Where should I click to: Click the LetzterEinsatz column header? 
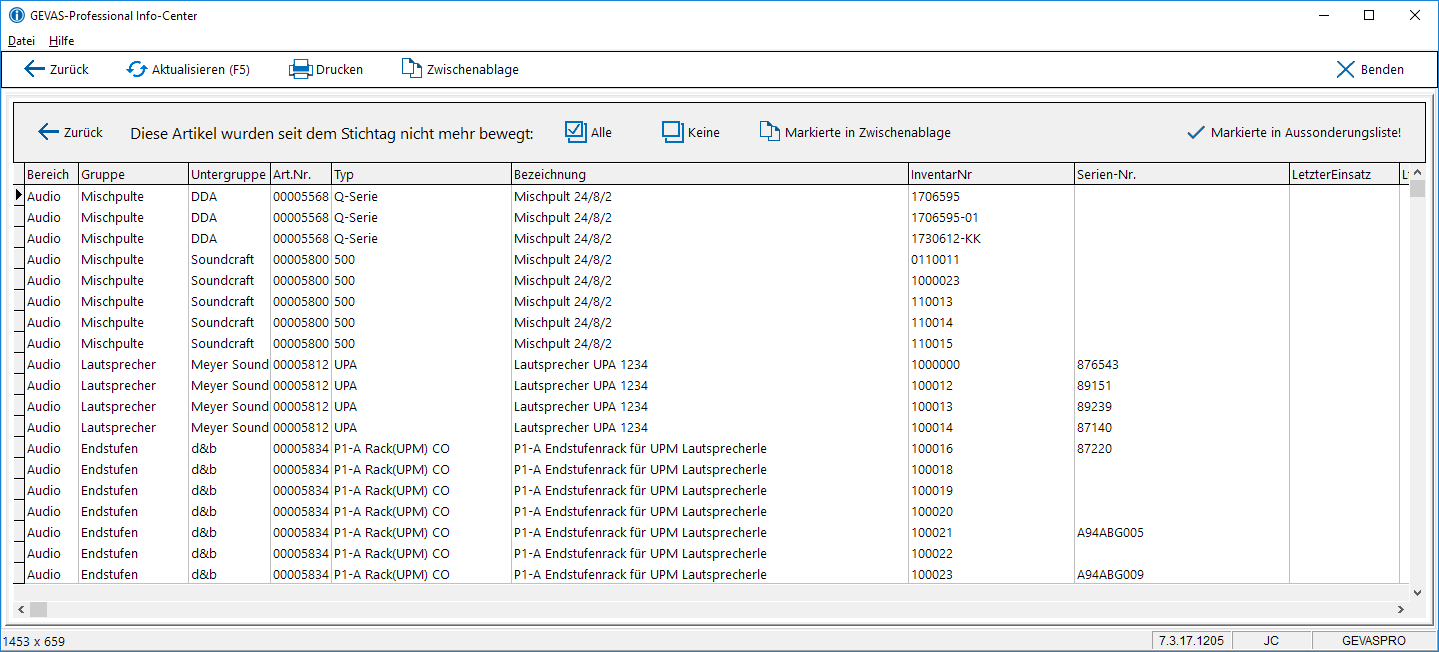[1344, 174]
